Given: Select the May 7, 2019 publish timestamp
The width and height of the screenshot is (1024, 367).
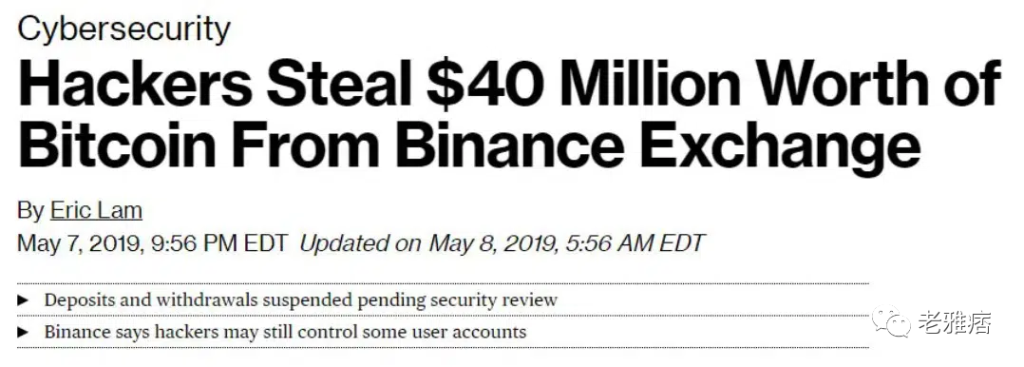Looking at the screenshot, I should 152,243.
